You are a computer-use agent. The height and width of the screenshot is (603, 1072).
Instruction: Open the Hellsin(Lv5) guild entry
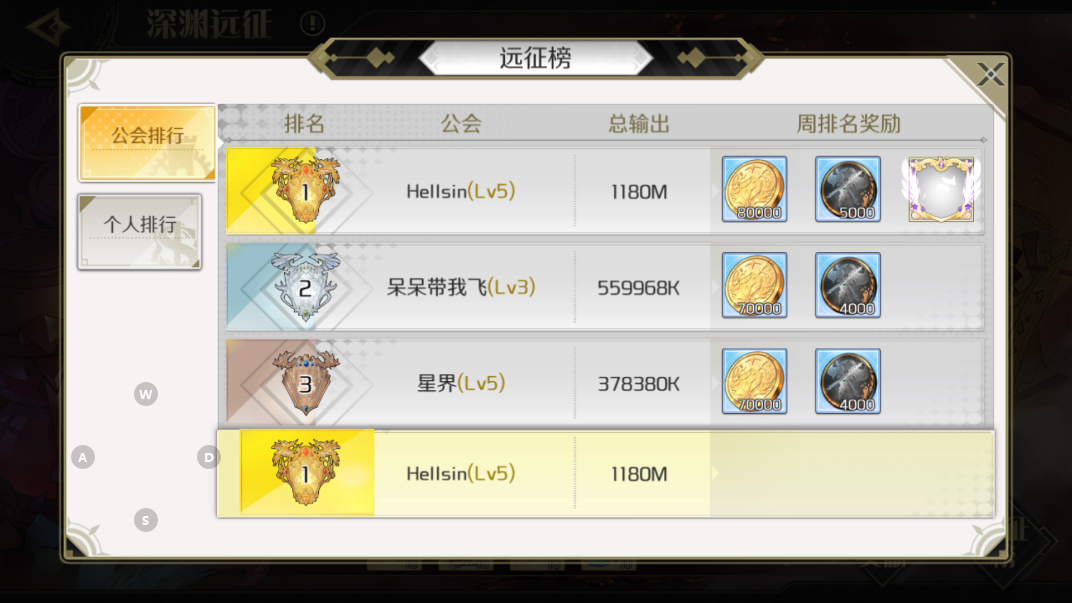(460, 191)
